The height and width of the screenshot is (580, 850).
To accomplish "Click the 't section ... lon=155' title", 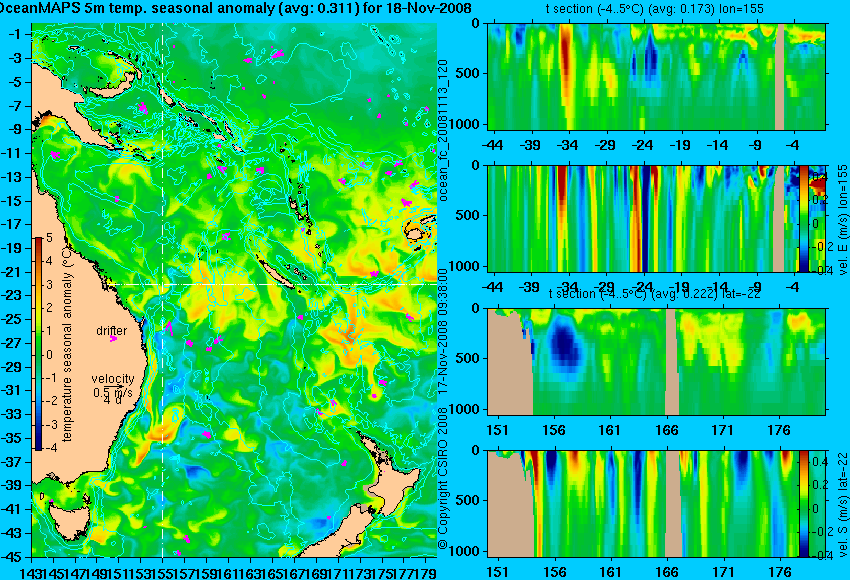I will (654, 9).
